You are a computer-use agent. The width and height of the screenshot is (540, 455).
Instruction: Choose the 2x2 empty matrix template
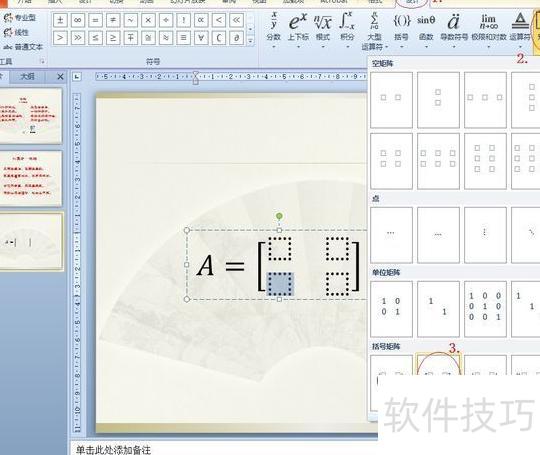click(x=391, y=161)
